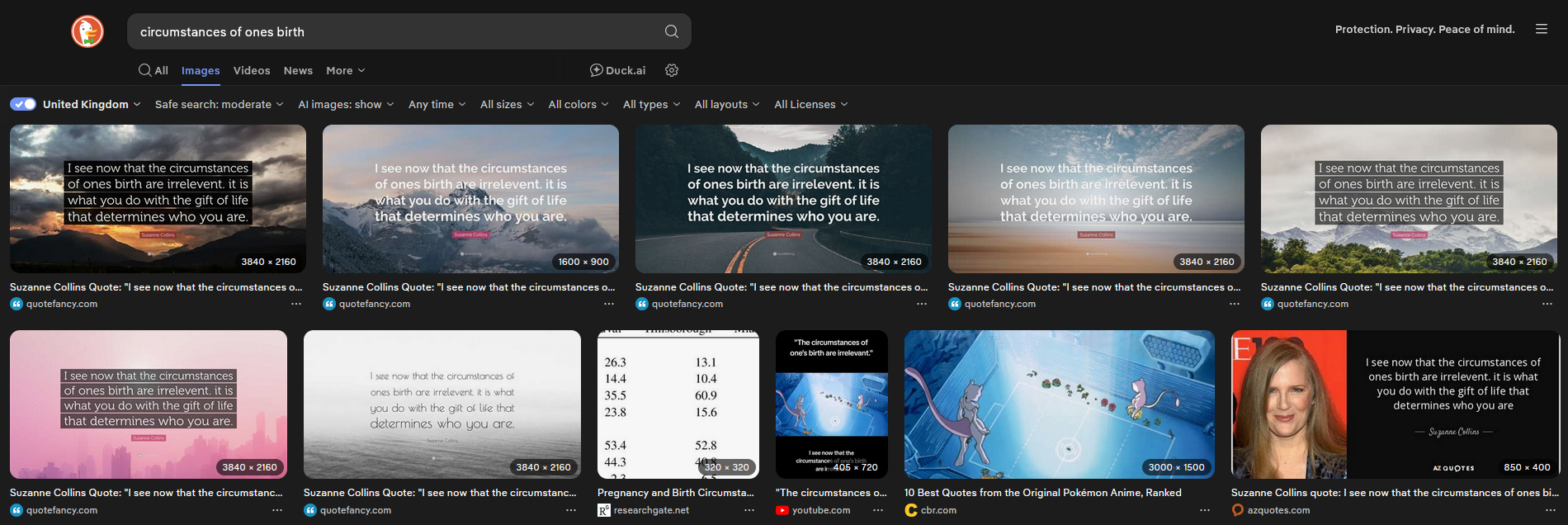Viewport: 1568px width, 525px height.
Task: Click the youtube.com source link
Action: [x=820, y=510]
